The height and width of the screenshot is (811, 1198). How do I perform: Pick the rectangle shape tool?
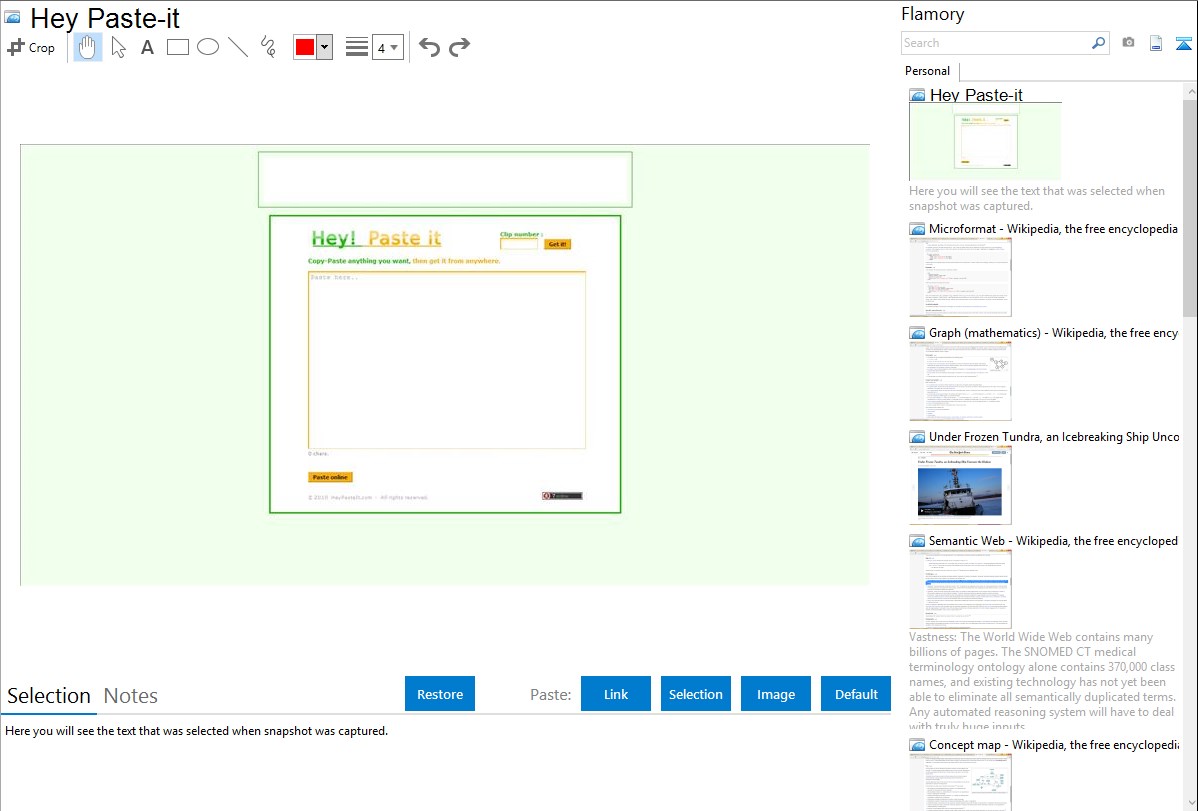pos(177,47)
